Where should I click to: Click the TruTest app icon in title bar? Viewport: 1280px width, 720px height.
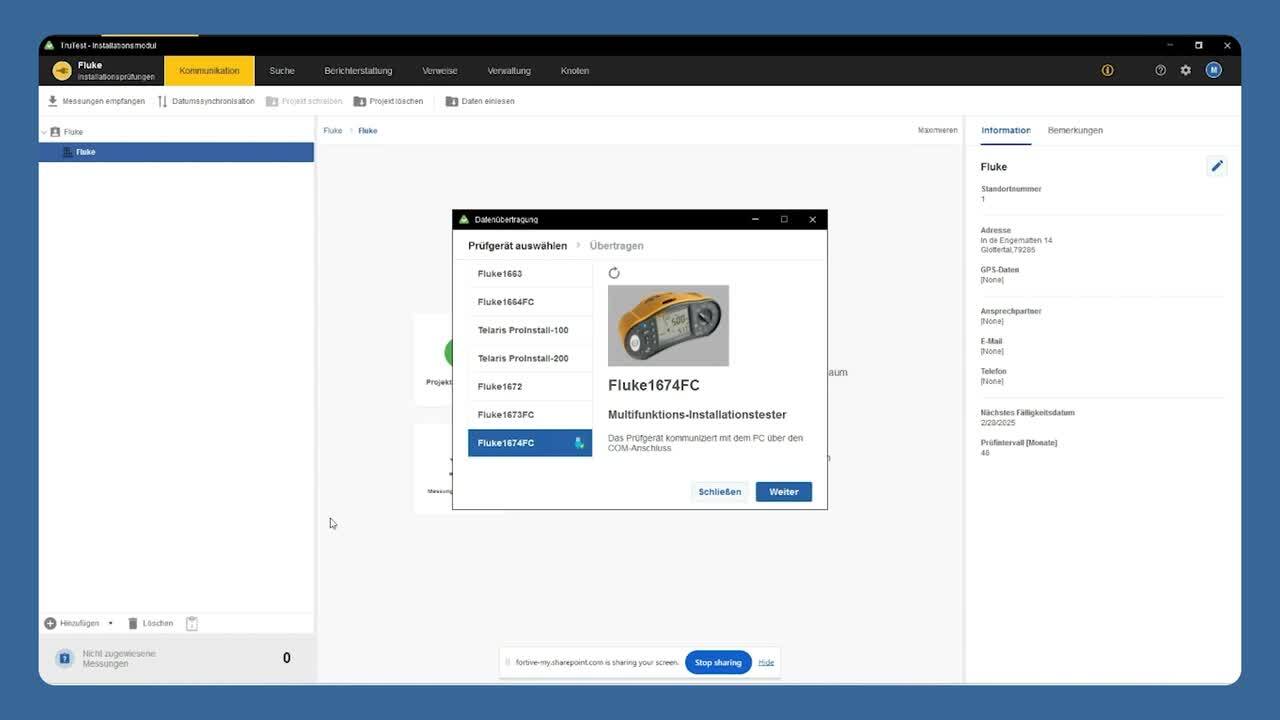[49, 45]
